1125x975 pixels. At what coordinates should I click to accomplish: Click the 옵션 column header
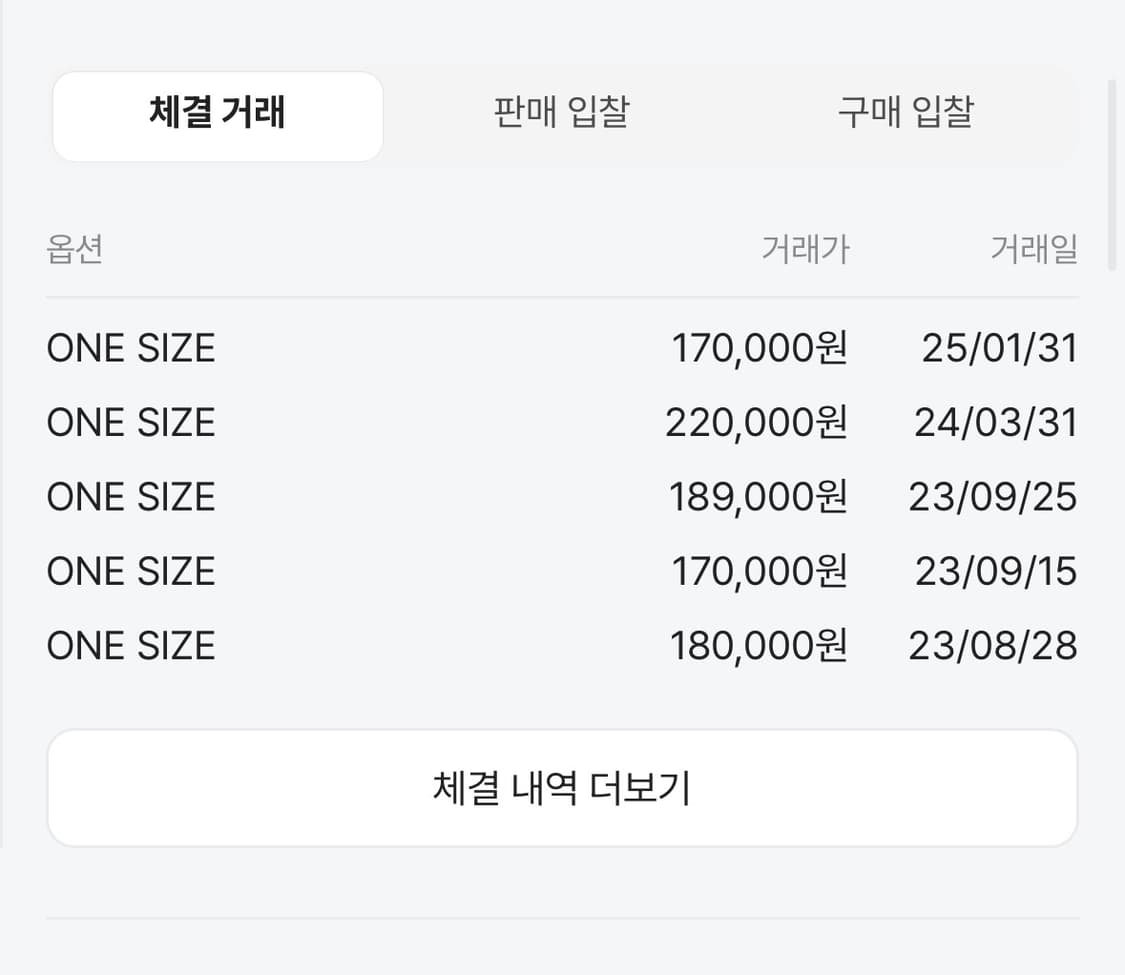[75, 249]
